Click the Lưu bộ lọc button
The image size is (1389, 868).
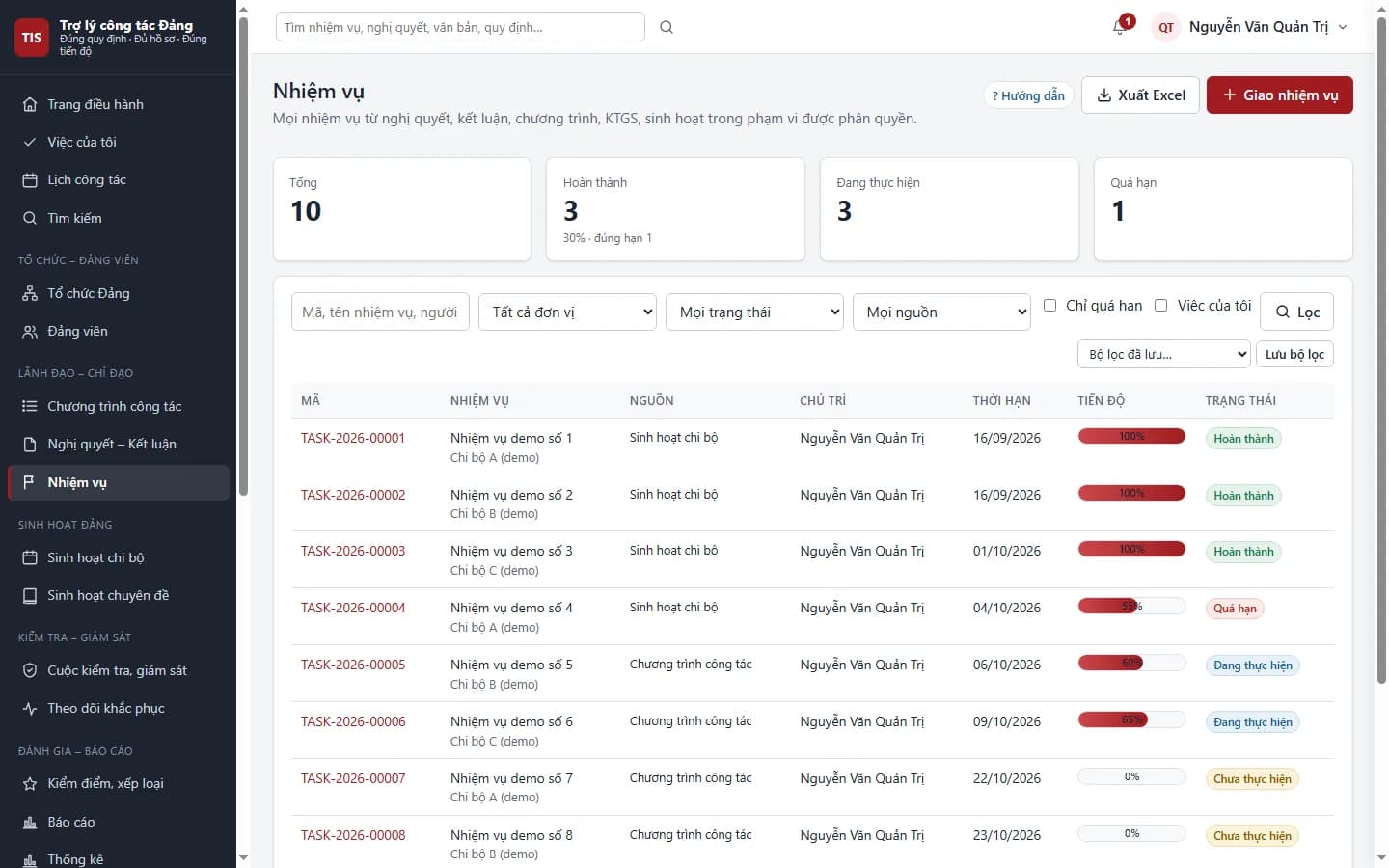(x=1294, y=354)
